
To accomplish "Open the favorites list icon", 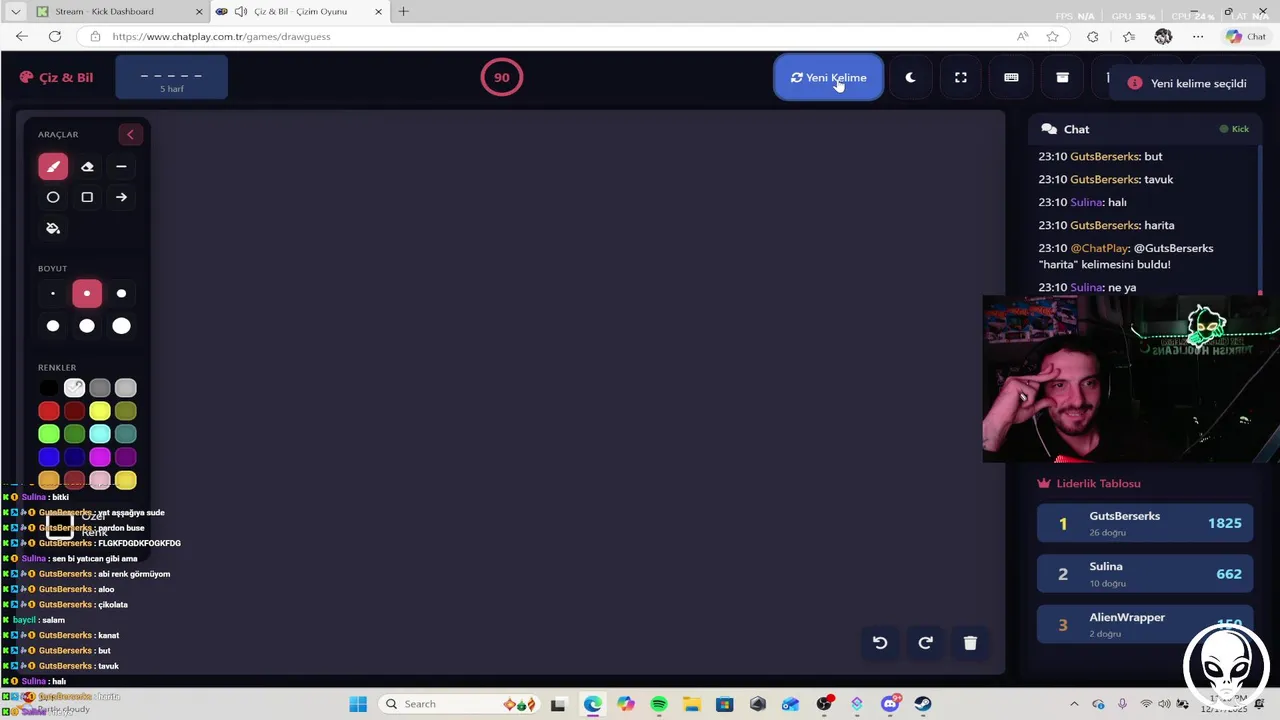I will (1129, 36).
